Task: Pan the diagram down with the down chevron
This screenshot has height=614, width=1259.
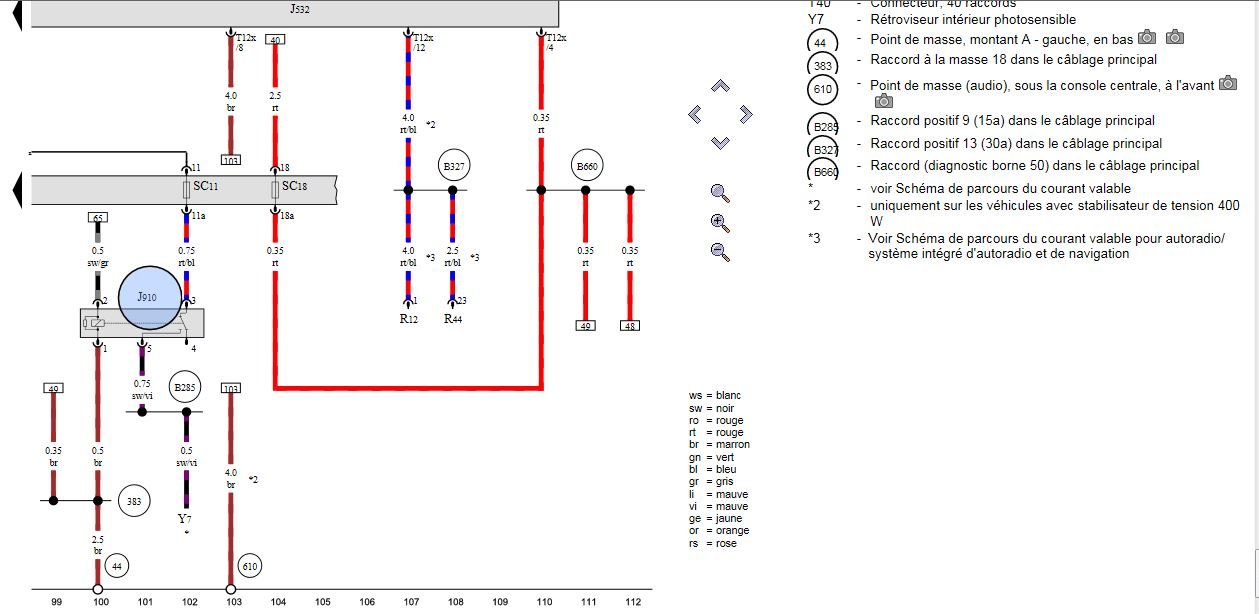Action: [720, 143]
